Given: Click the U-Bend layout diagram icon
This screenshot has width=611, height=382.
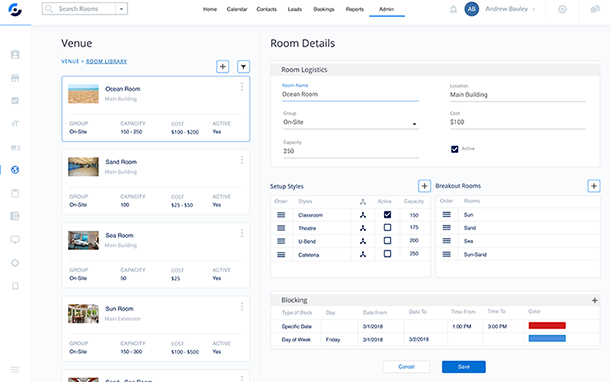Looking at the screenshot, I should click(363, 241).
